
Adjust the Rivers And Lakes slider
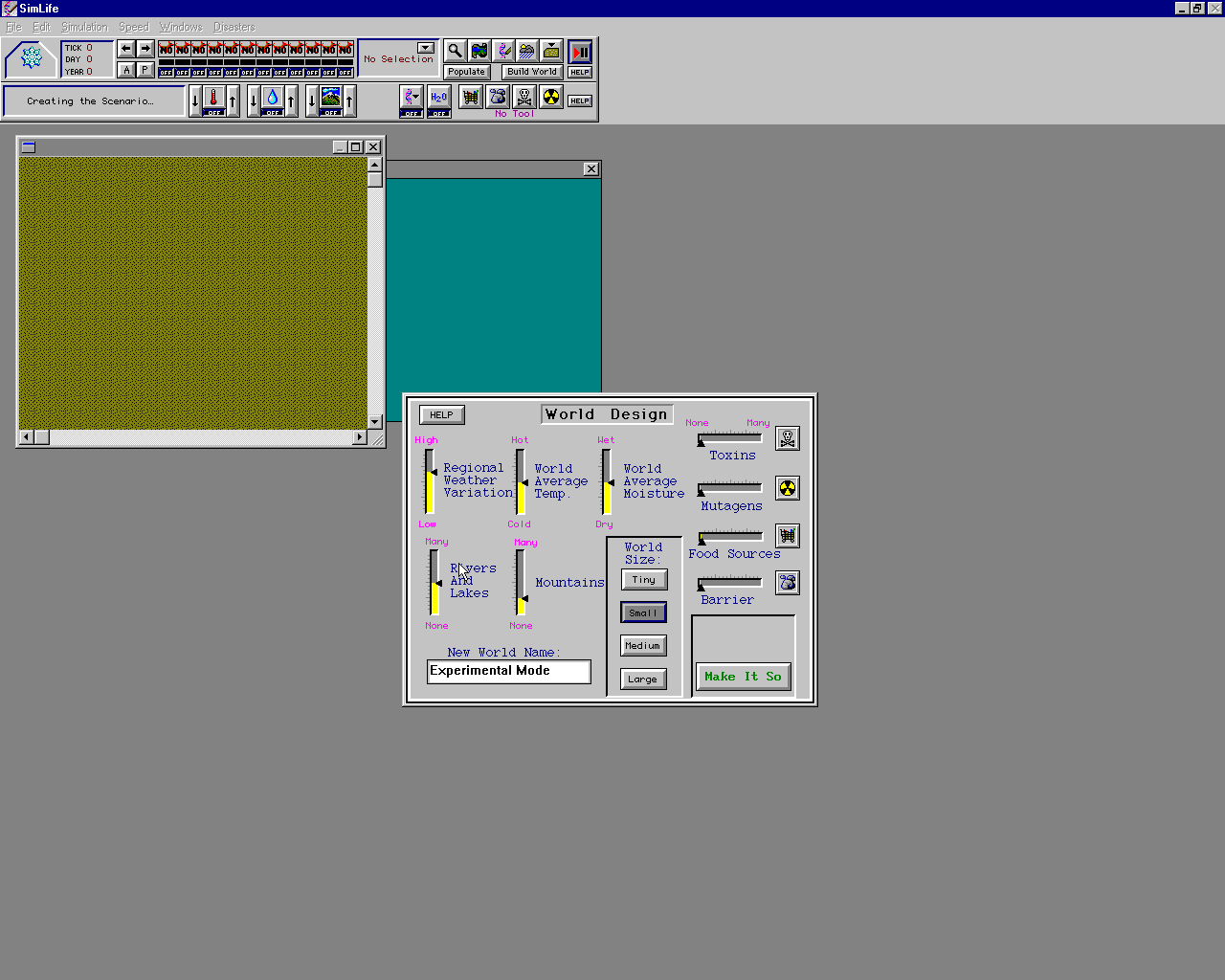point(434,582)
